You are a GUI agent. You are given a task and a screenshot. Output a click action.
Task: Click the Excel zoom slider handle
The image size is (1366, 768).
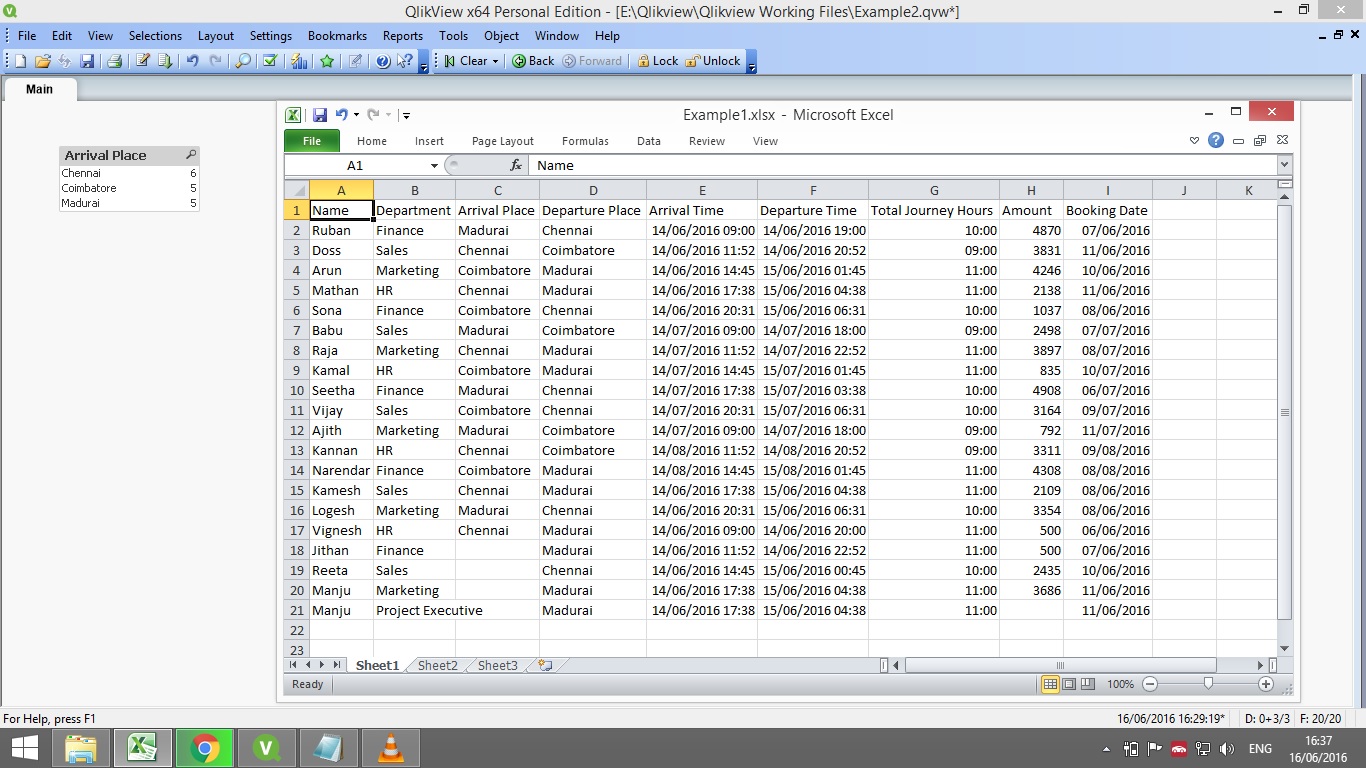pos(1208,684)
